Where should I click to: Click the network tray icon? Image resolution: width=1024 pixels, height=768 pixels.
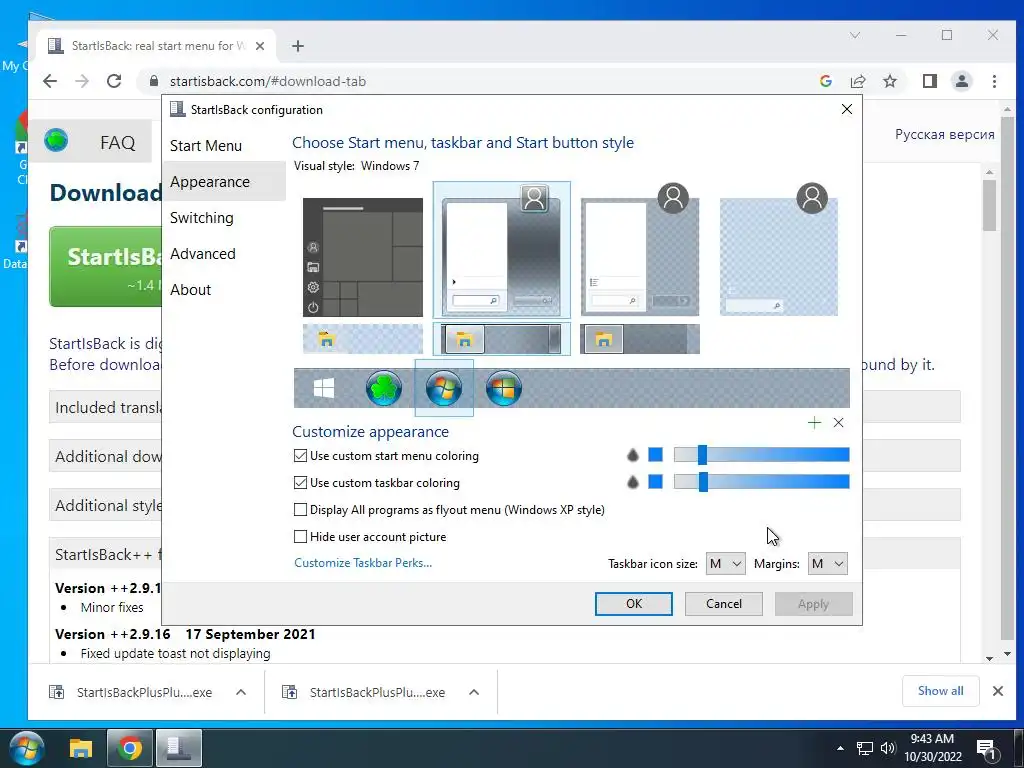(865, 748)
